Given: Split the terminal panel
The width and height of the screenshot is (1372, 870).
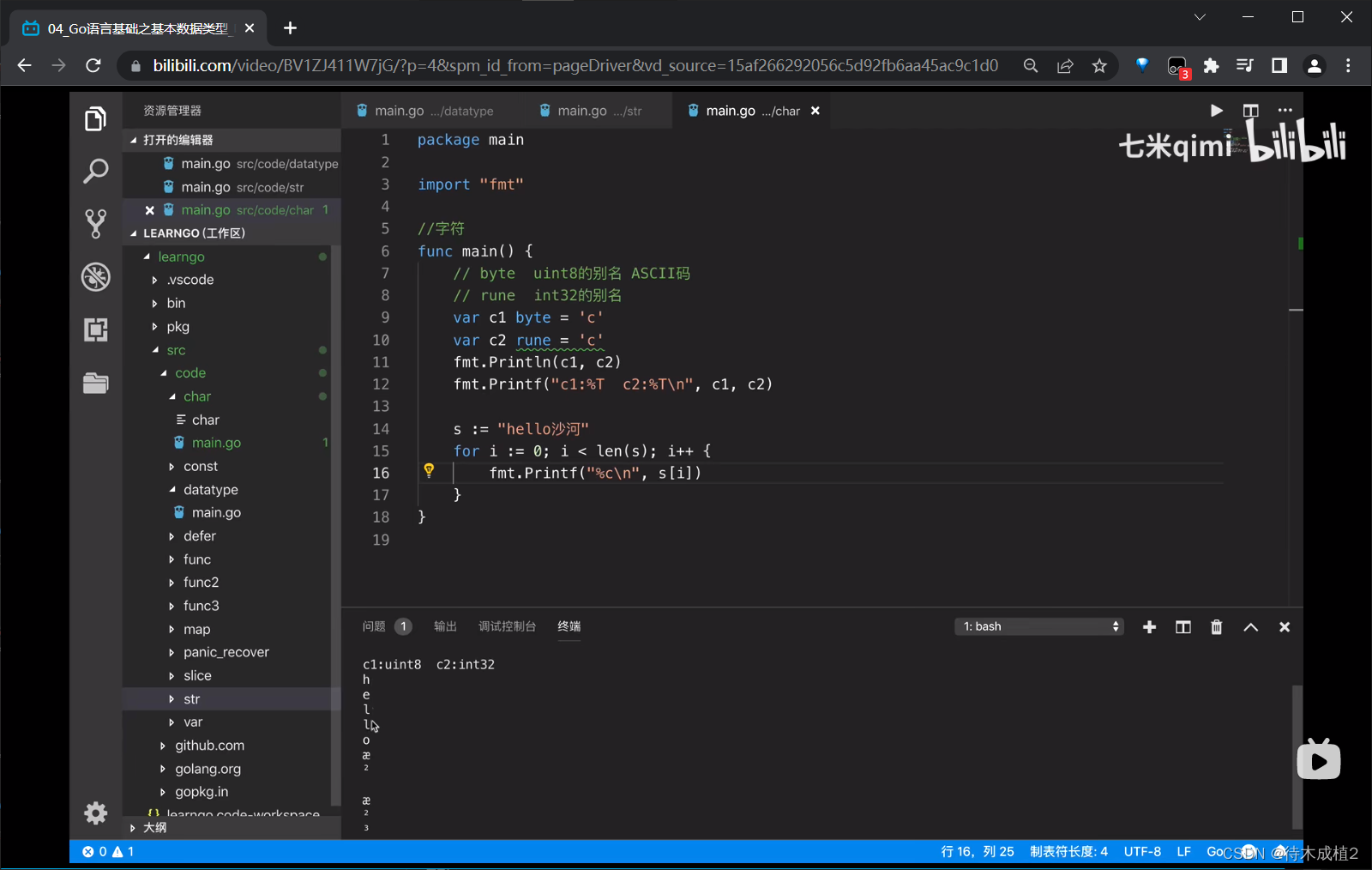Looking at the screenshot, I should coord(1183,627).
